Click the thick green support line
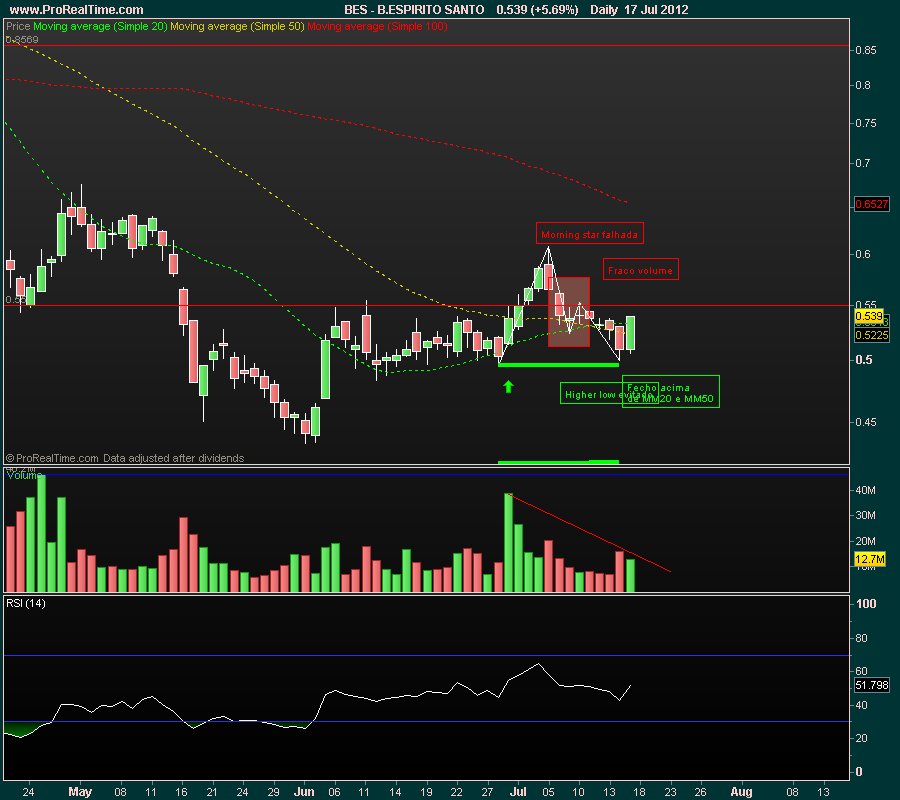Screen dimensions: 900x800 [x=558, y=364]
